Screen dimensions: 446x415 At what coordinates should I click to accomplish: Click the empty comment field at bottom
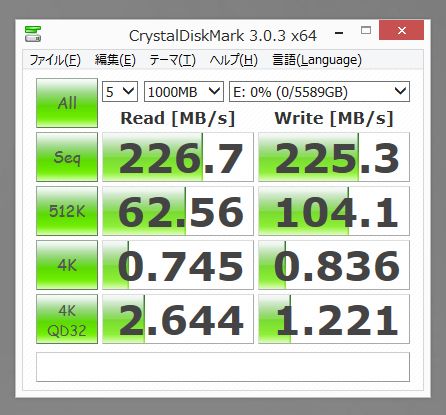pyautogui.click(x=223, y=367)
